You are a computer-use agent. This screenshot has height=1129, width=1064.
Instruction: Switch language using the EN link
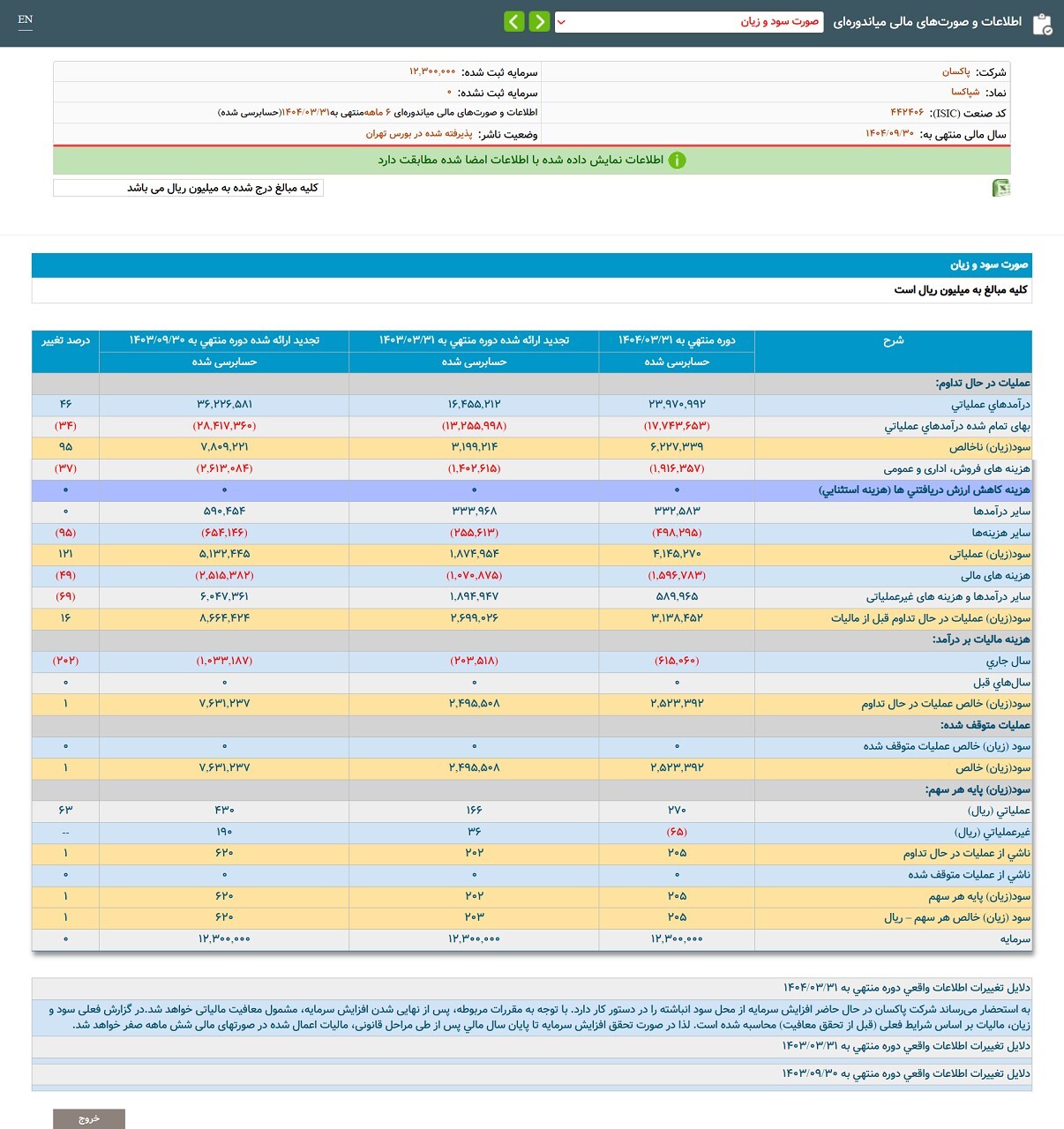[x=26, y=20]
